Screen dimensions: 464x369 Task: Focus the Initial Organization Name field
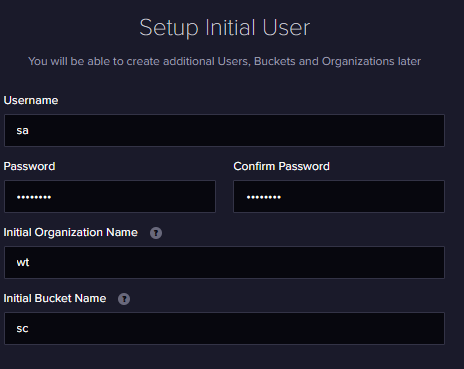[x=224, y=262]
